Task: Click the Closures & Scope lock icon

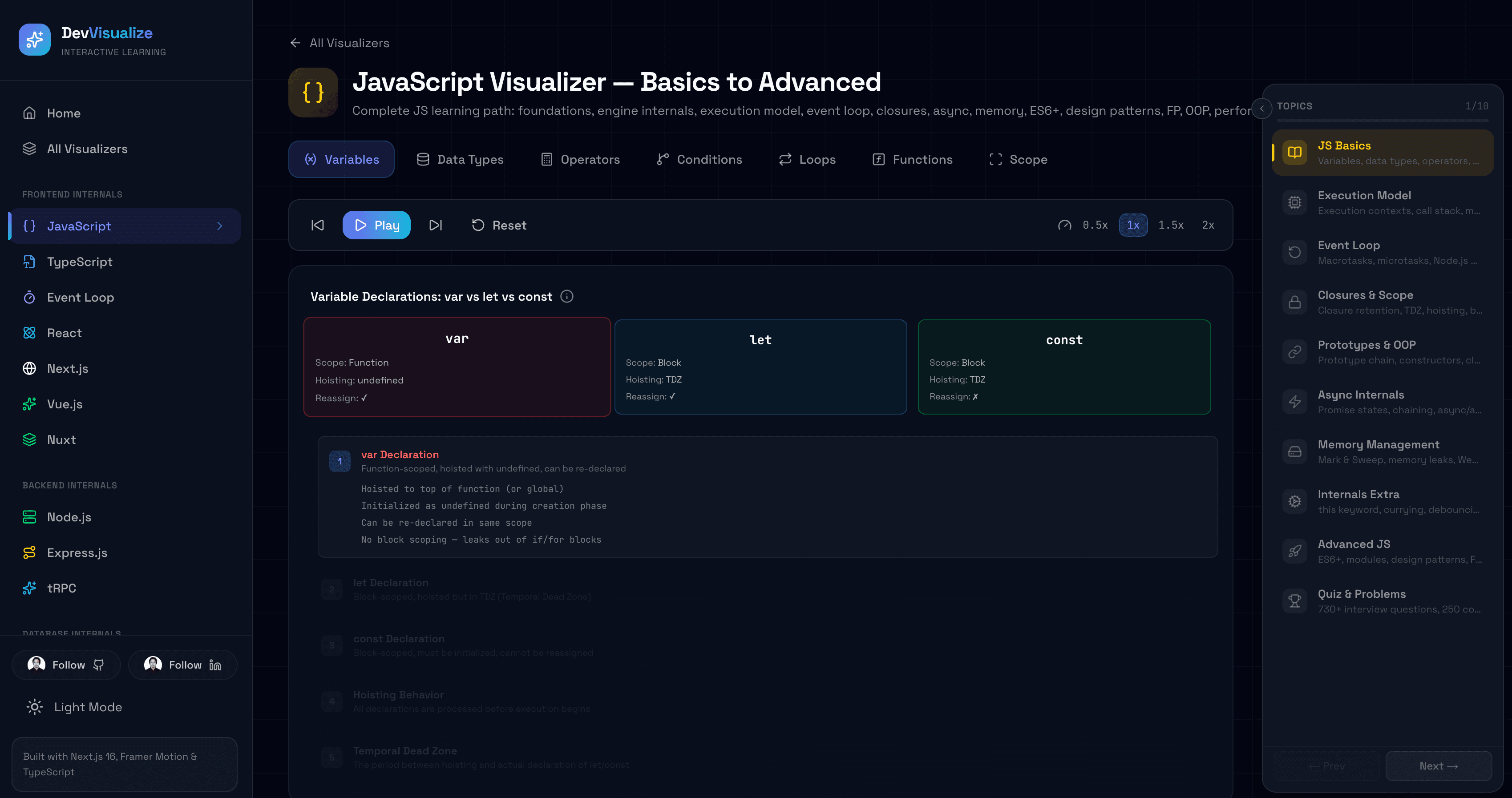Action: point(1295,302)
